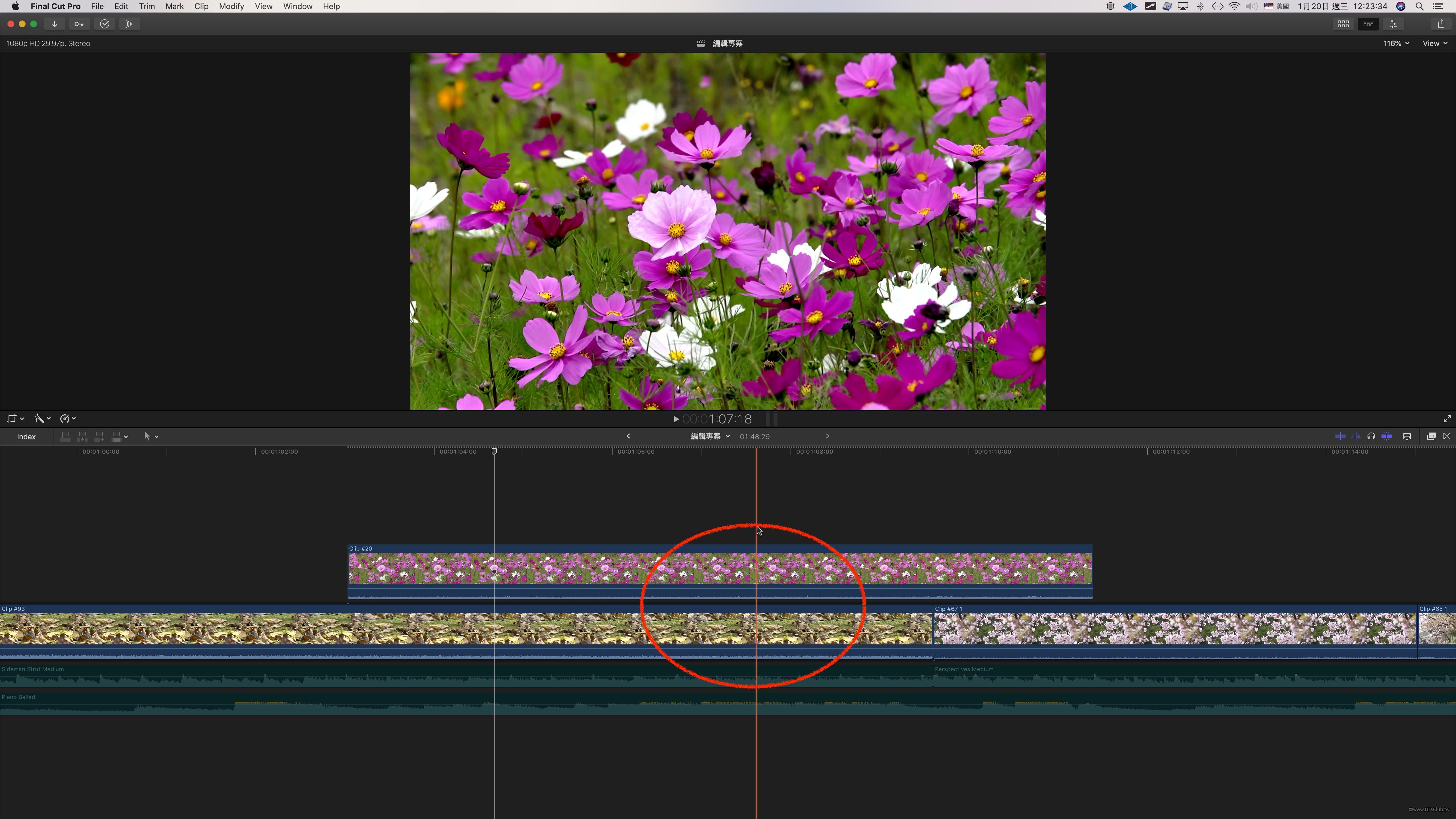
Task: Click the timeline Index button
Action: tap(26, 437)
